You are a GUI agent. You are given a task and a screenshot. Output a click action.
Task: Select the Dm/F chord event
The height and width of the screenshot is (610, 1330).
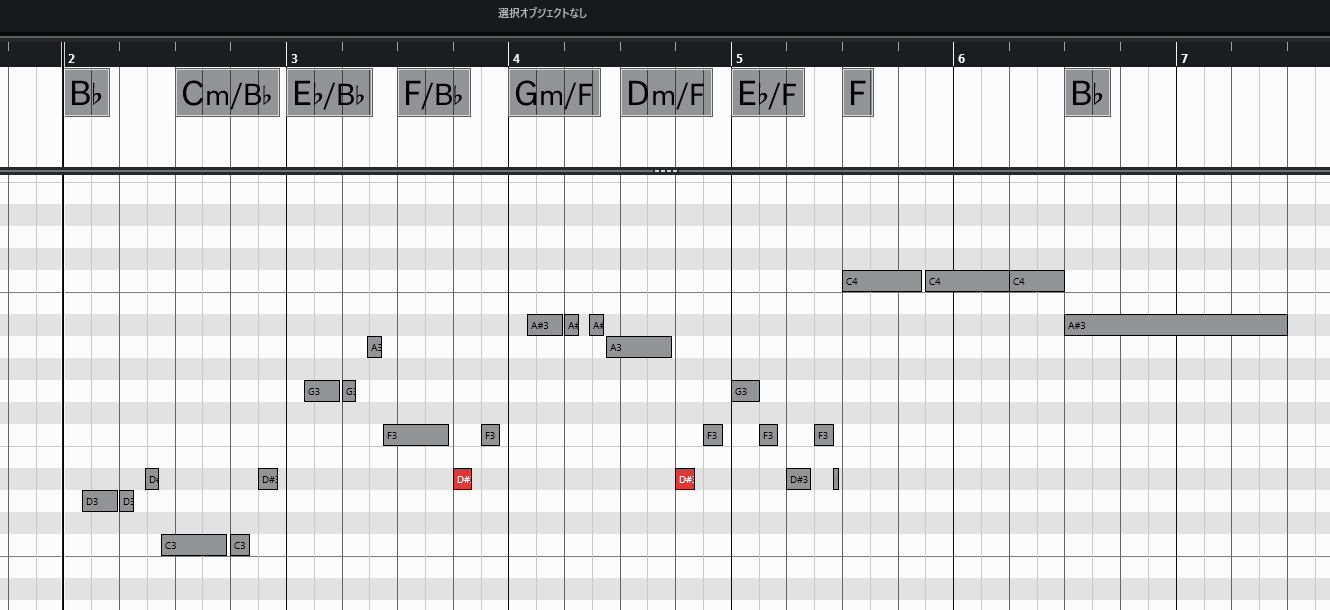[666, 93]
